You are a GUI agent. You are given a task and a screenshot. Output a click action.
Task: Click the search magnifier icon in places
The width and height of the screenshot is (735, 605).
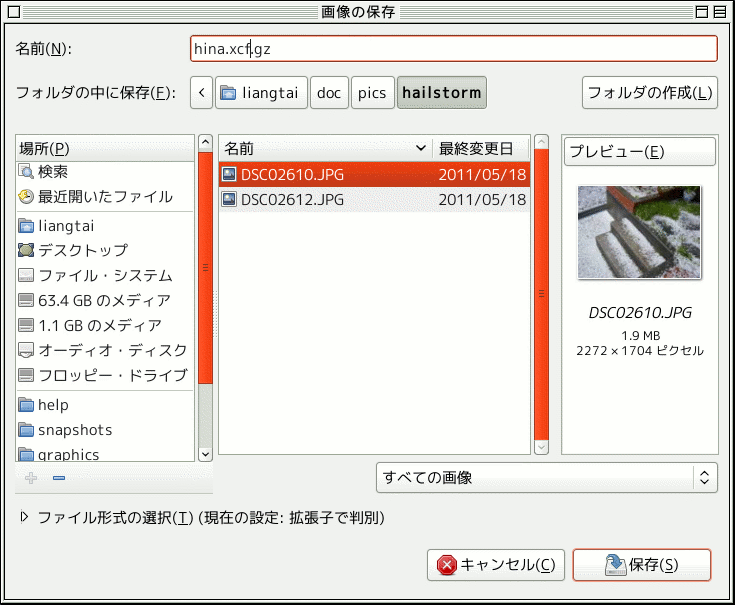pyautogui.click(x=26, y=172)
